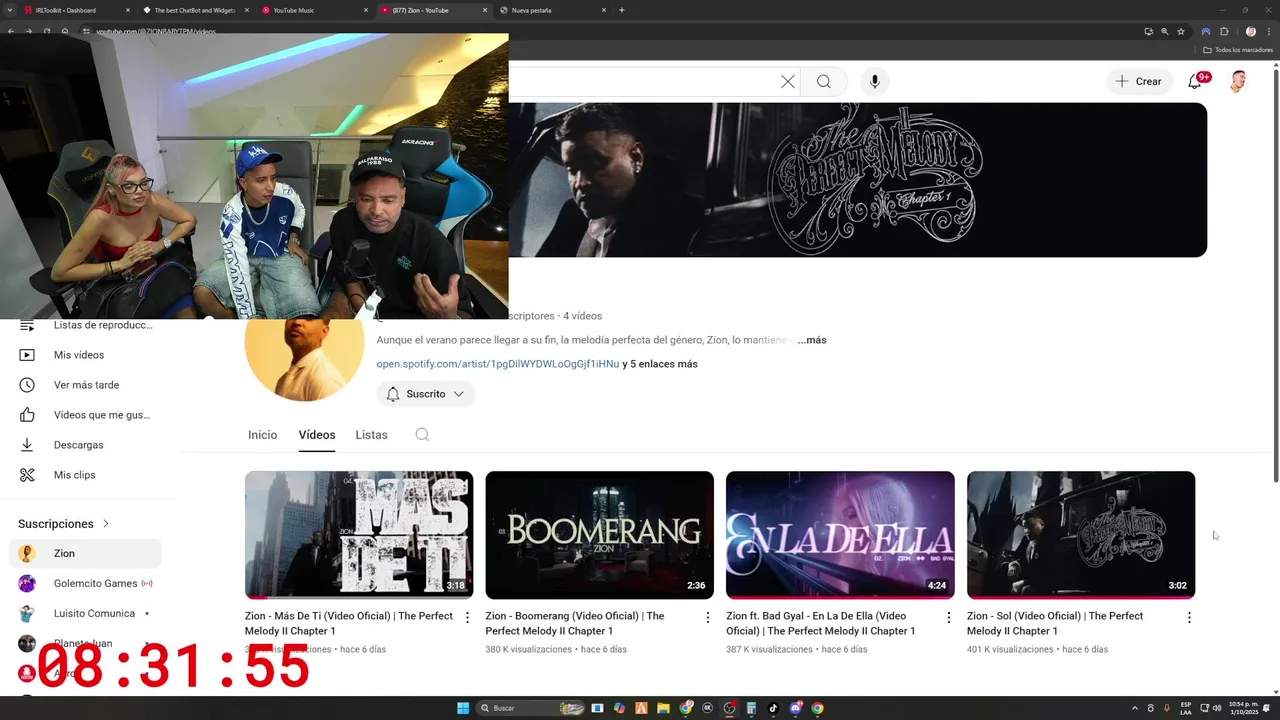Open TikTok from the taskbar
The height and width of the screenshot is (720, 1280).
[x=773, y=708]
